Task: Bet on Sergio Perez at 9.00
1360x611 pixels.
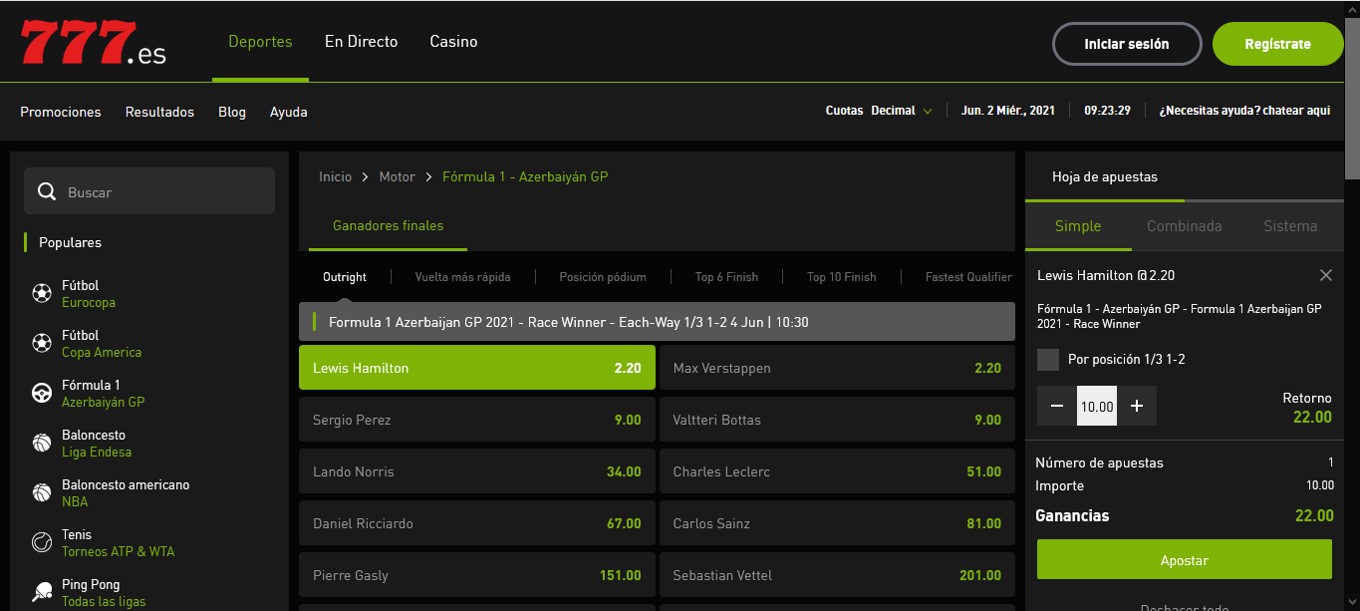Action: [477, 420]
